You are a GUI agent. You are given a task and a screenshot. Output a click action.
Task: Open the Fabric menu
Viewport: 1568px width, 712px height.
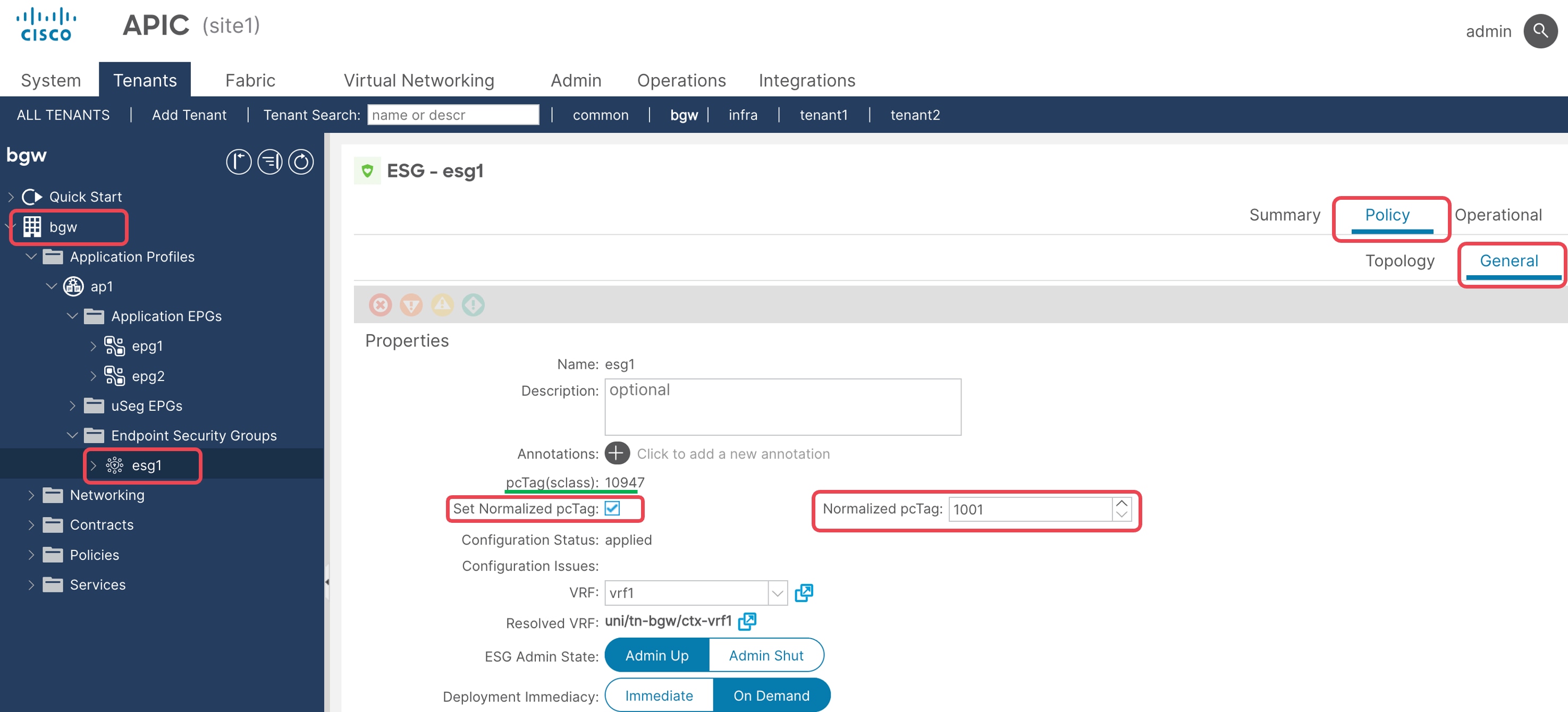point(250,80)
